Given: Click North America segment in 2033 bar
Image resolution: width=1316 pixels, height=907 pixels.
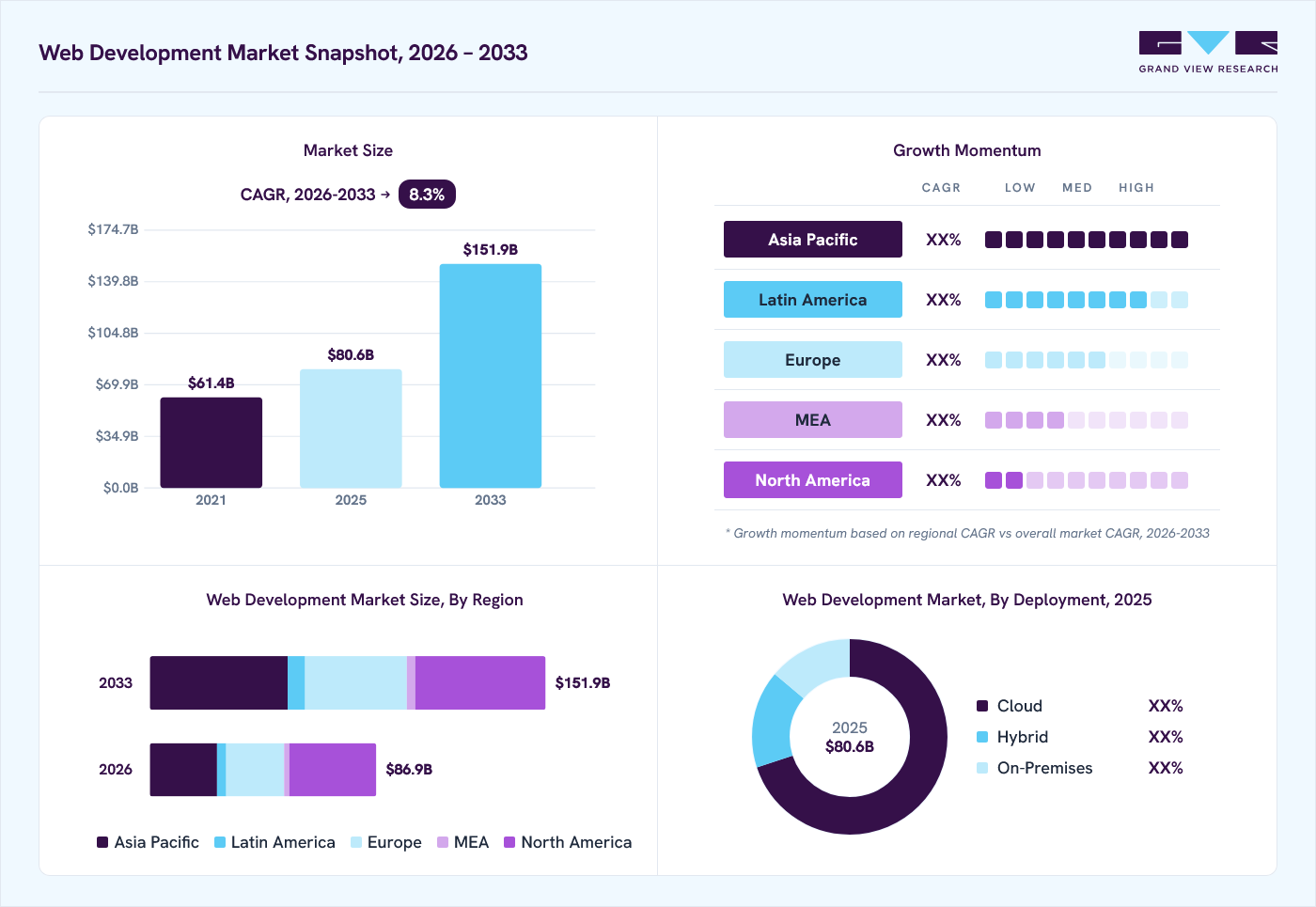Looking at the screenshot, I should [x=480, y=683].
